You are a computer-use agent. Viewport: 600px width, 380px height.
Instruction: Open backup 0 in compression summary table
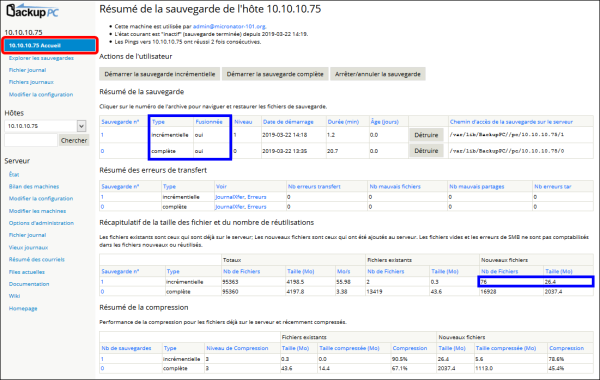point(102,369)
